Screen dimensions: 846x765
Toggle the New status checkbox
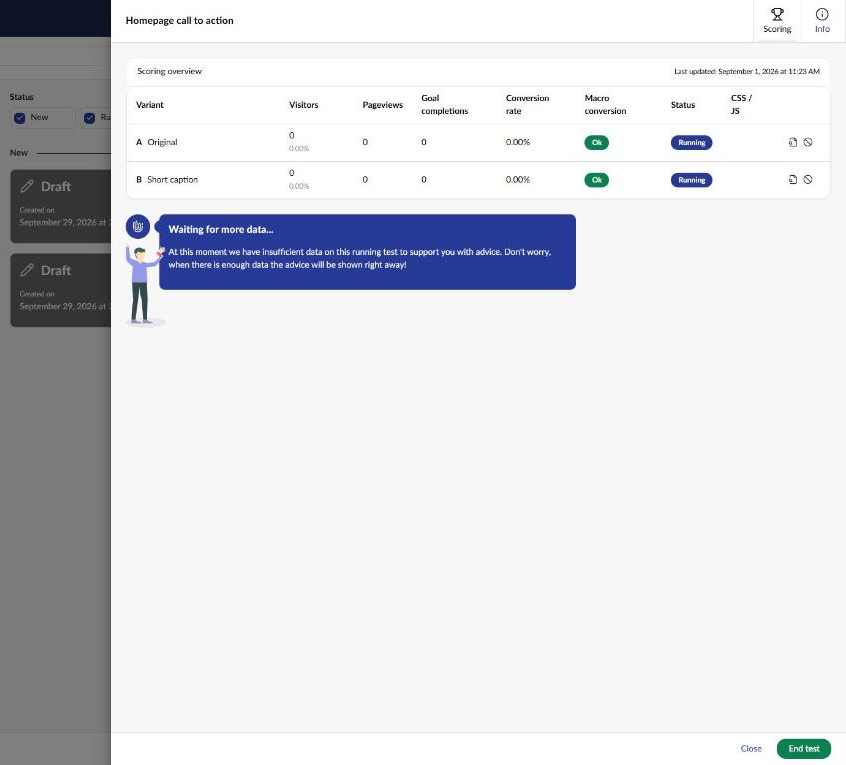pos(19,118)
